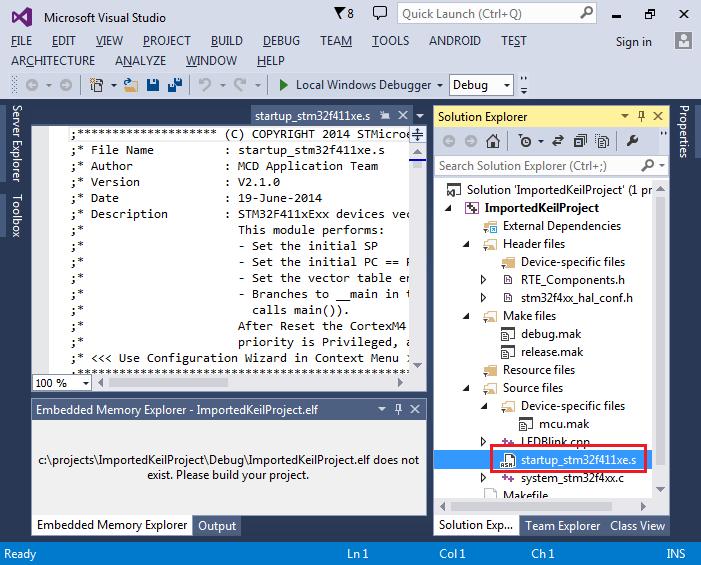Click the Home icon in Solution Explorer

point(494,141)
